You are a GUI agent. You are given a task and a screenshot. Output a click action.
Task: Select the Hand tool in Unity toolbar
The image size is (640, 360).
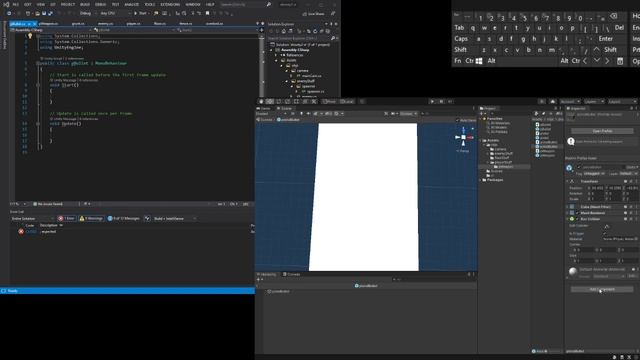click(x=261, y=101)
